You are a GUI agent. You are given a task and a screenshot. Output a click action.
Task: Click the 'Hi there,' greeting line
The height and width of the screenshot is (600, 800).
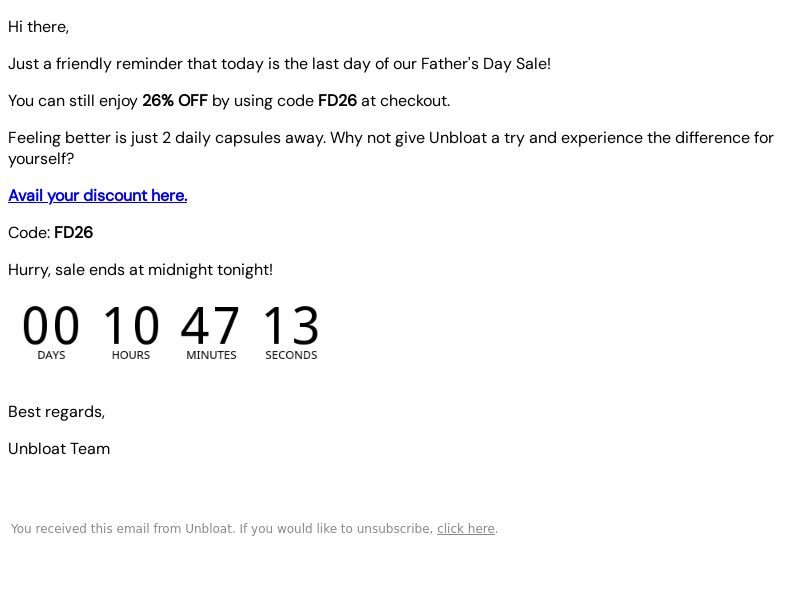click(39, 27)
